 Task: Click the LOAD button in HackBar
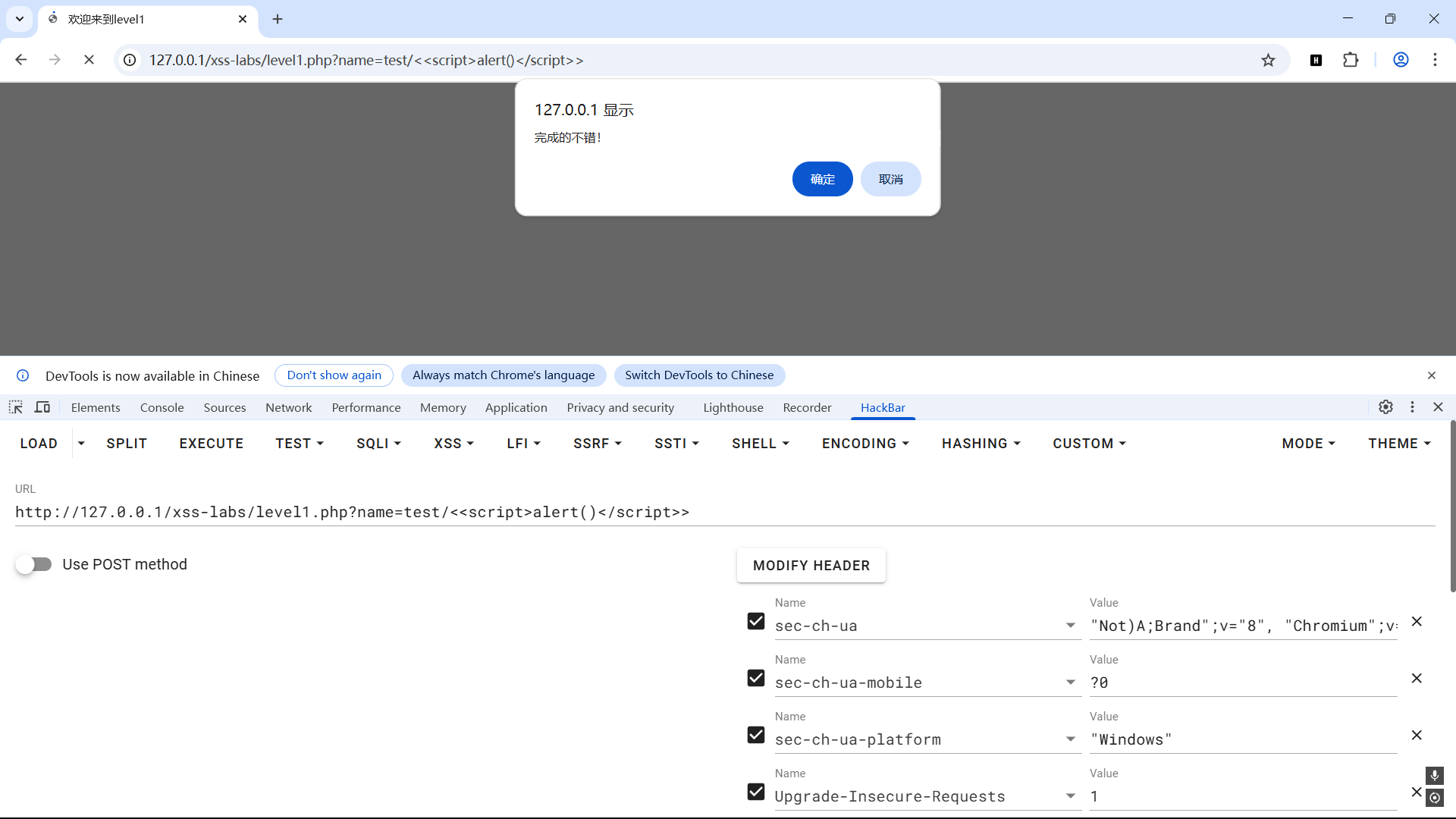39,444
